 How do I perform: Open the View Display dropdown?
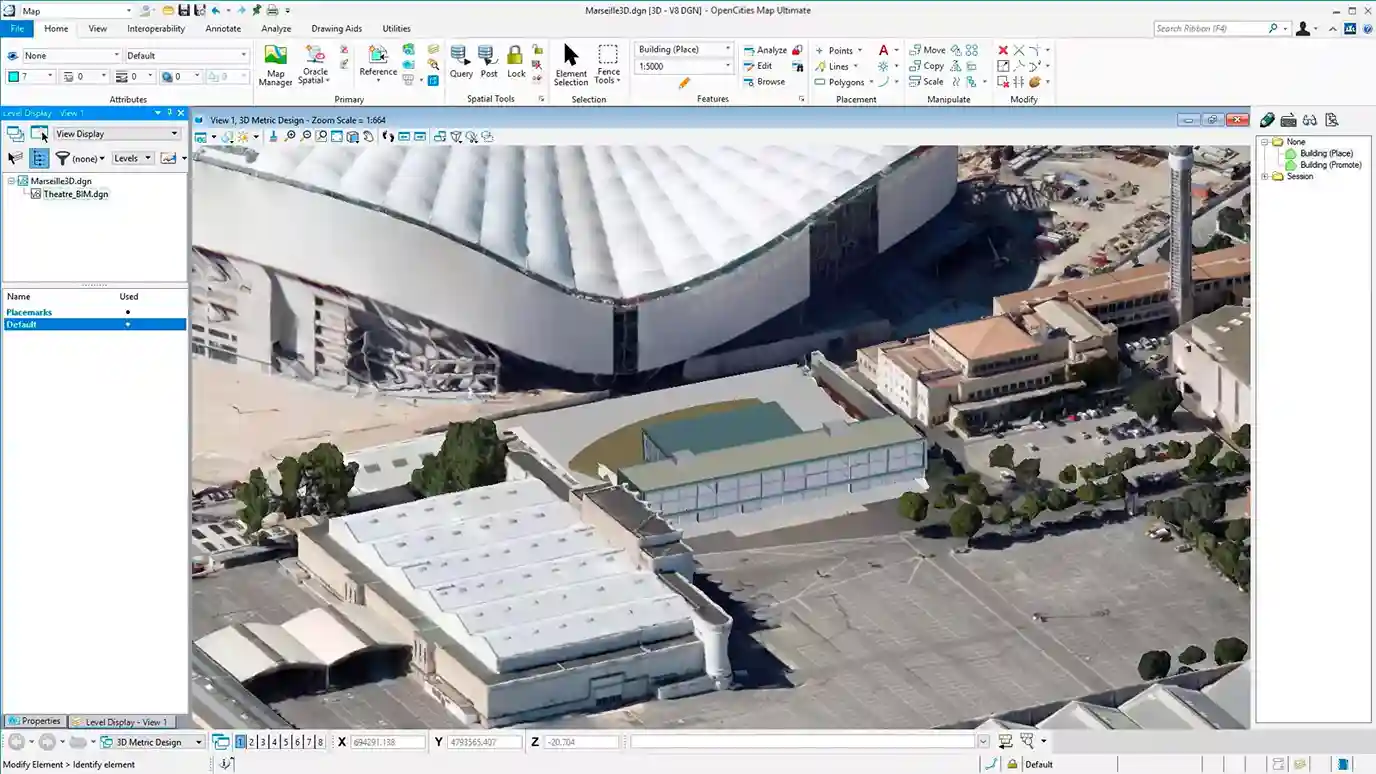tap(117, 133)
